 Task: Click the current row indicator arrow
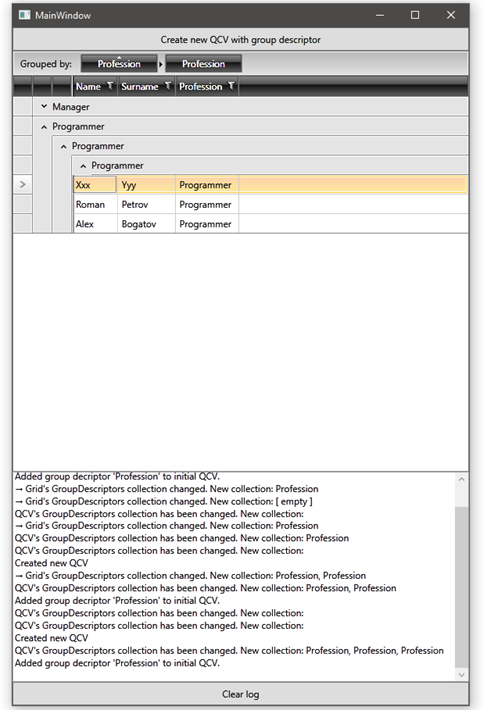point(23,184)
